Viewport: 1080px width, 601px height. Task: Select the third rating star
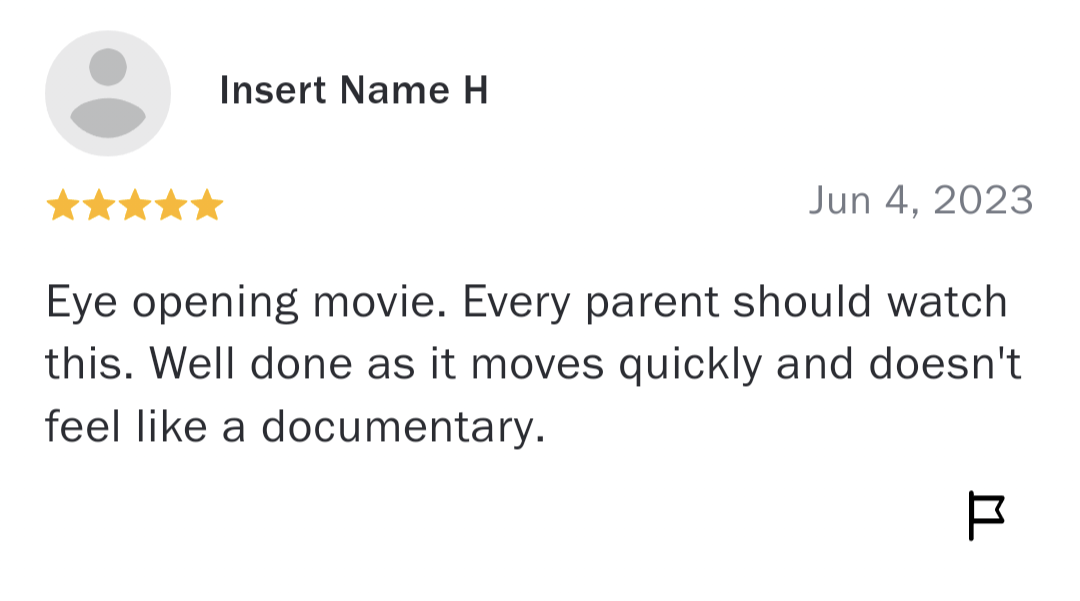[134, 205]
